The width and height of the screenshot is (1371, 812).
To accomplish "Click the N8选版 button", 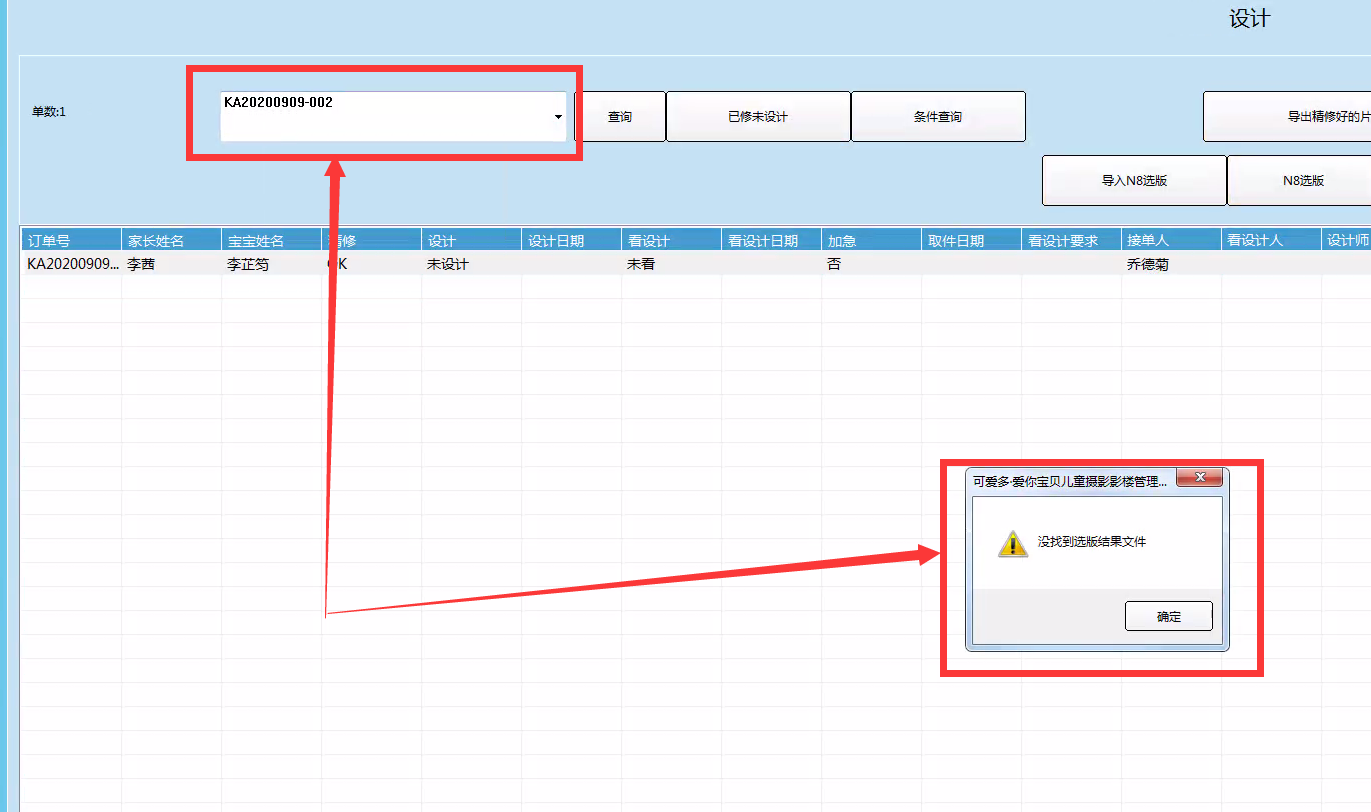I will [x=1299, y=181].
